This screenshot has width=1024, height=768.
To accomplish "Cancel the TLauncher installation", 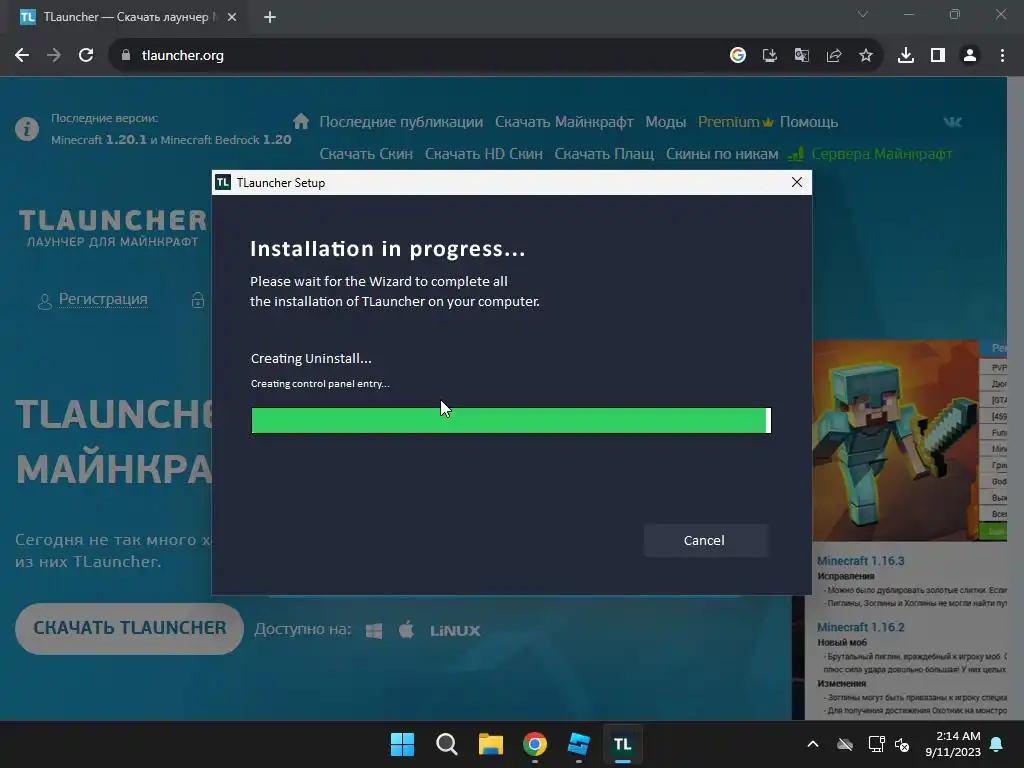I will click(x=705, y=540).
